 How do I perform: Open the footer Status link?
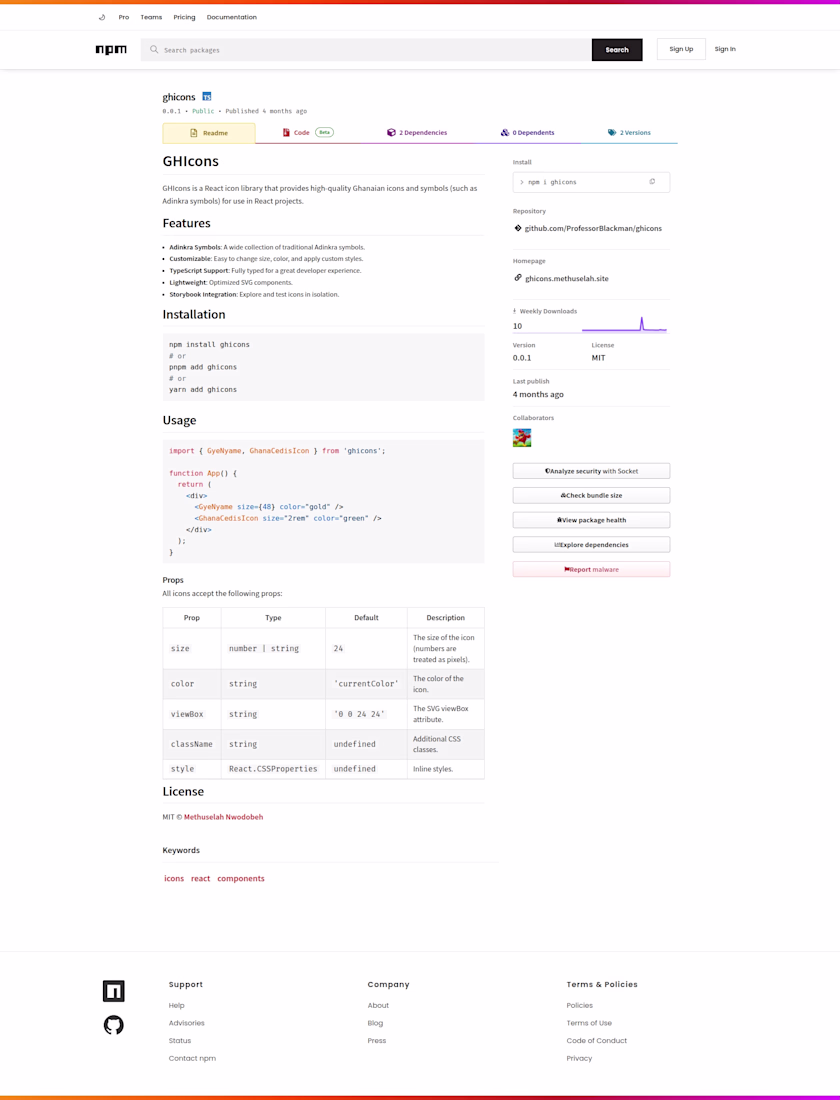[180, 1040]
